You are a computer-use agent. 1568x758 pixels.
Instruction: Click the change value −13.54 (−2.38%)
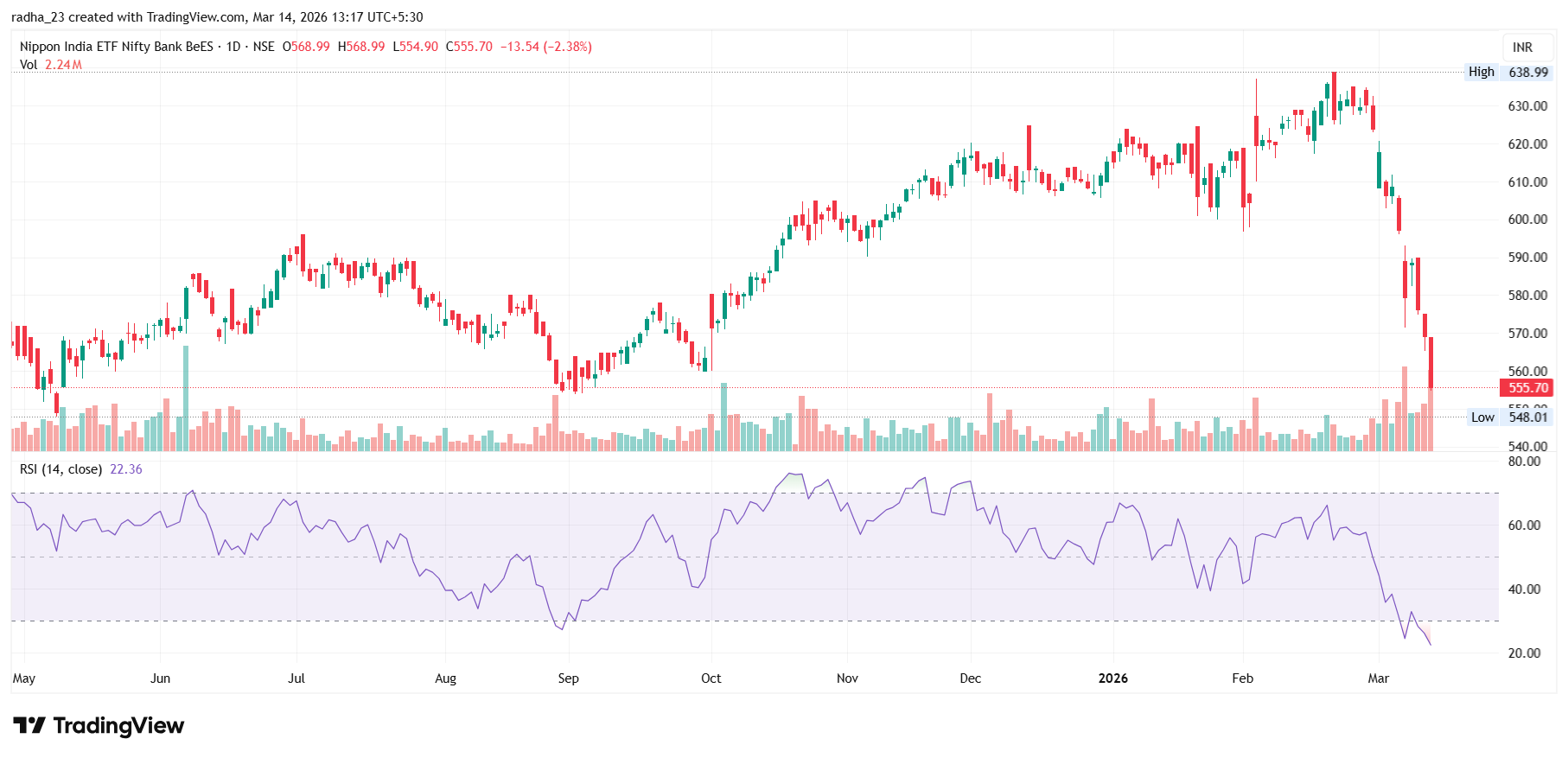(546, 47)
